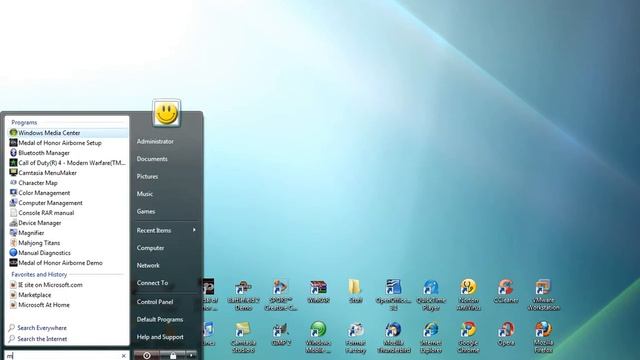Click the lock button in Start menu
Image resolution: width=640 pixels, height=360 pixels.
(173, 356)
